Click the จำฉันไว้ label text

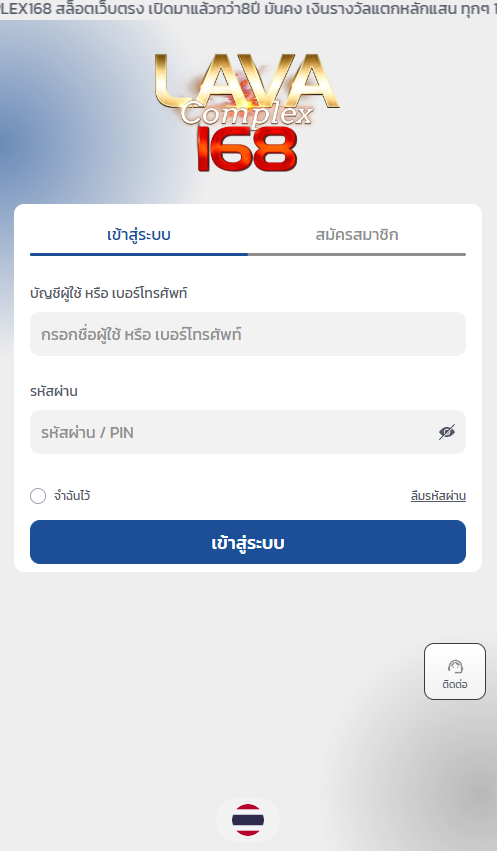tap(72, 496)
